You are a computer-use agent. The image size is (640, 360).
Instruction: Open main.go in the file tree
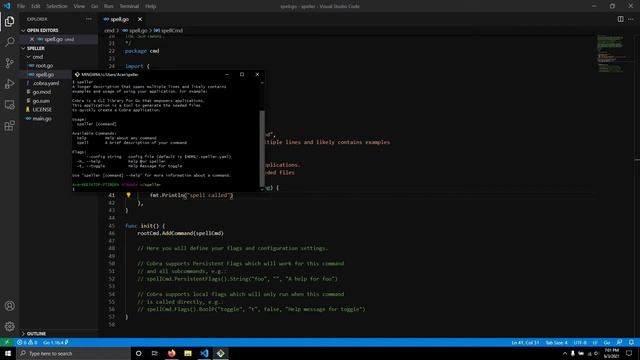pyautogui.click(x=42, y=119)
